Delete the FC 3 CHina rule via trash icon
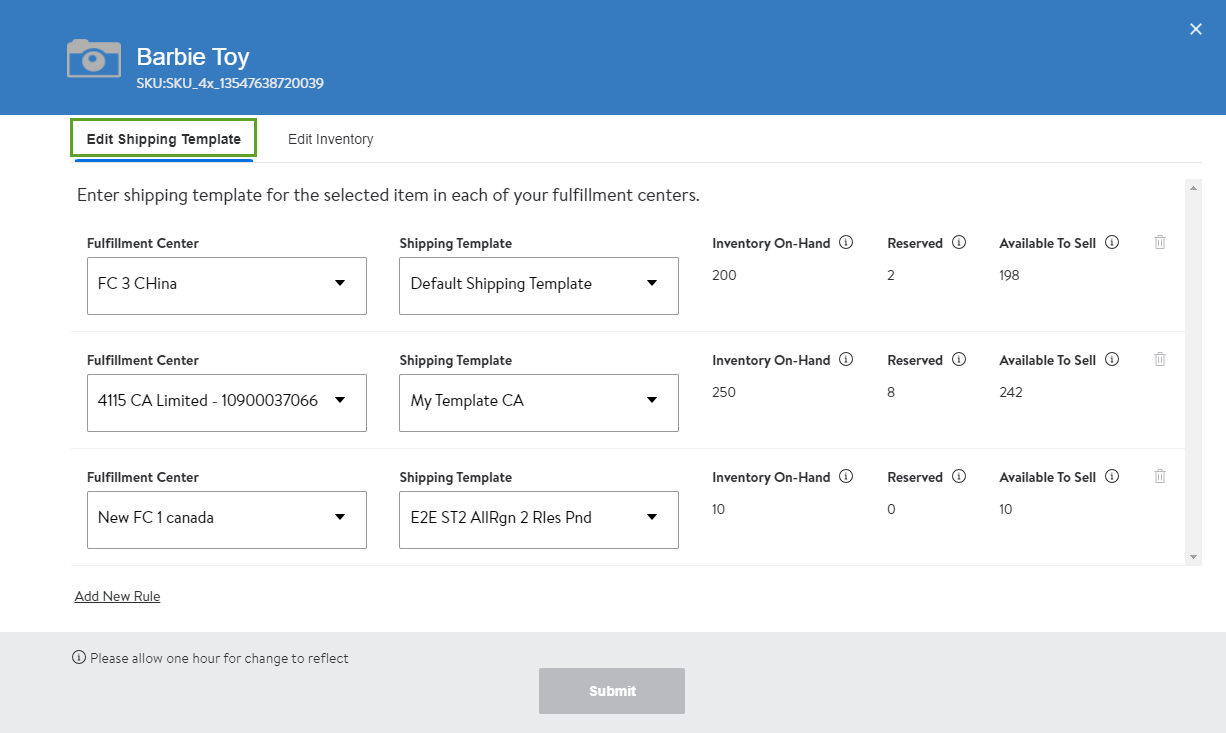The width and height of the screenshot is (1226, 733). coord(1160,242)
